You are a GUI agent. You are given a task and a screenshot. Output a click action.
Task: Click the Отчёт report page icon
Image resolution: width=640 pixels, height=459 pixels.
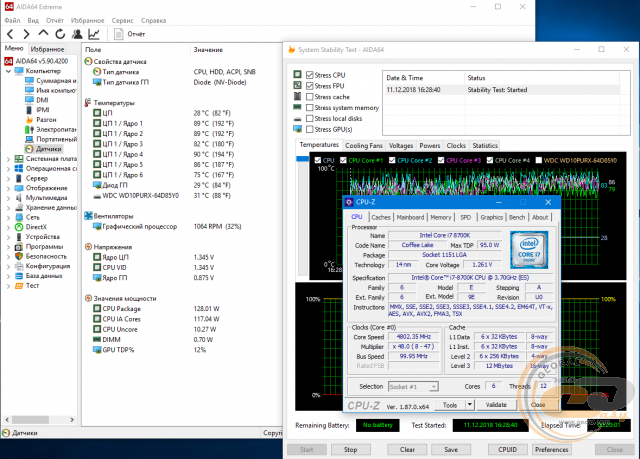pos(119,34)
